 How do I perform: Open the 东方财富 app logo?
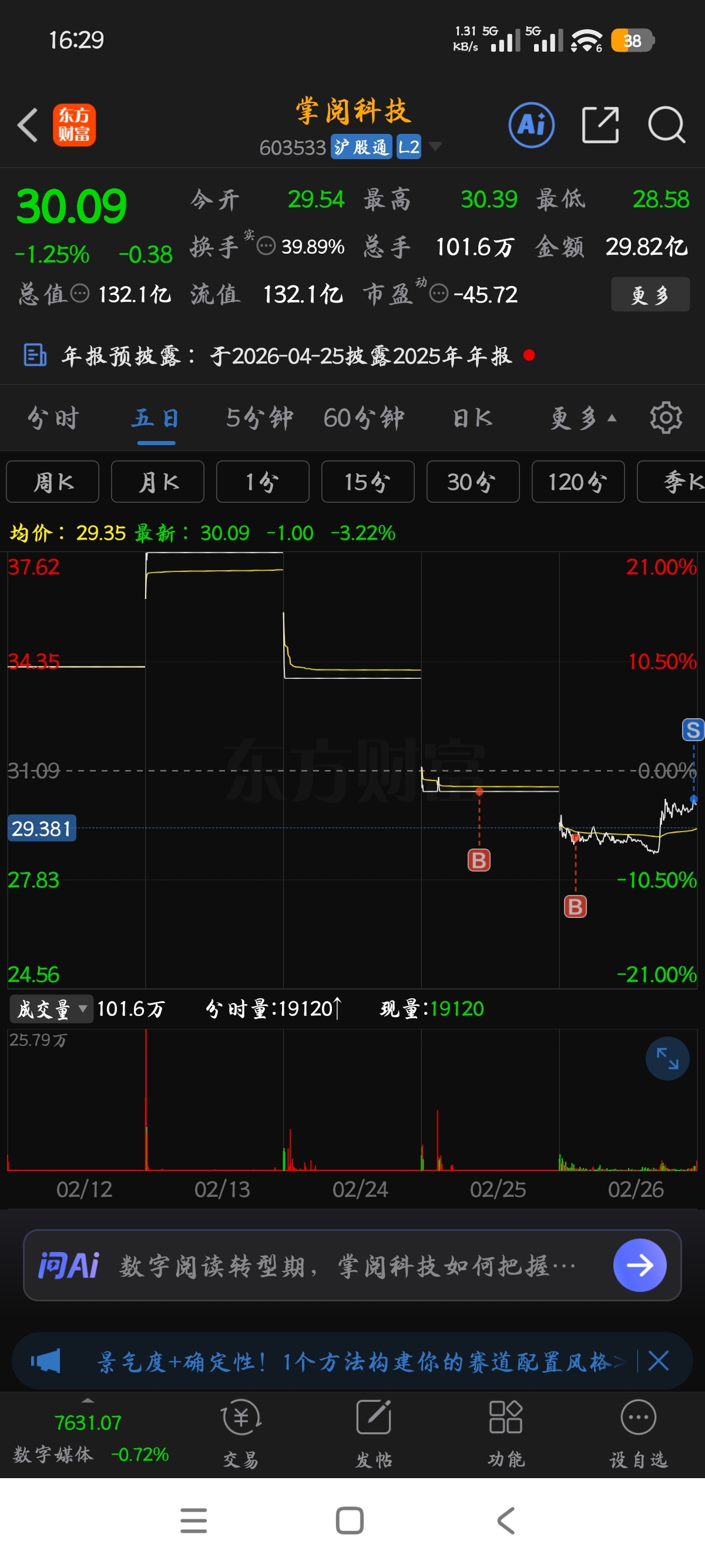74,125
